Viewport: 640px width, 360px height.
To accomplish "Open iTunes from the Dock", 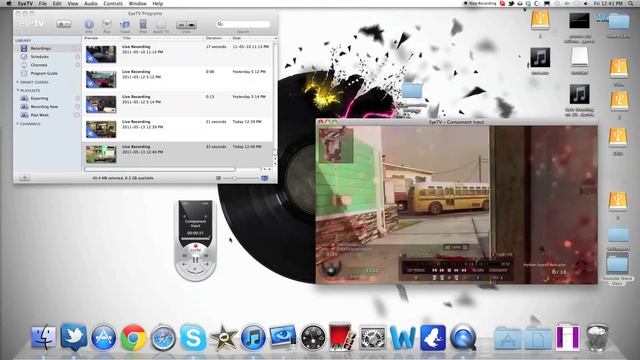I will pyautogui.click(x=253, y=338).
